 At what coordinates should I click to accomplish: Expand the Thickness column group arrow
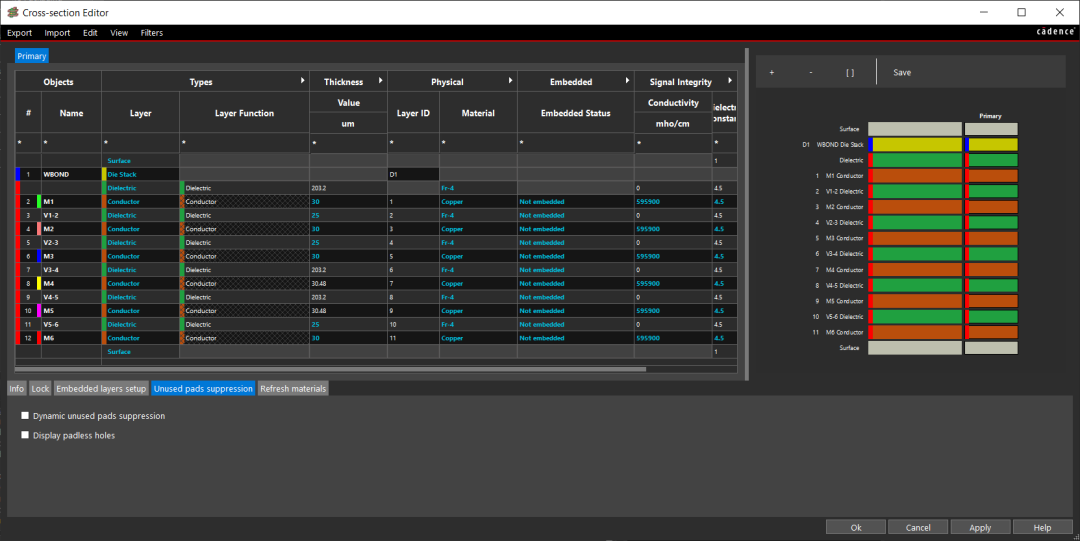pos(380,81)
